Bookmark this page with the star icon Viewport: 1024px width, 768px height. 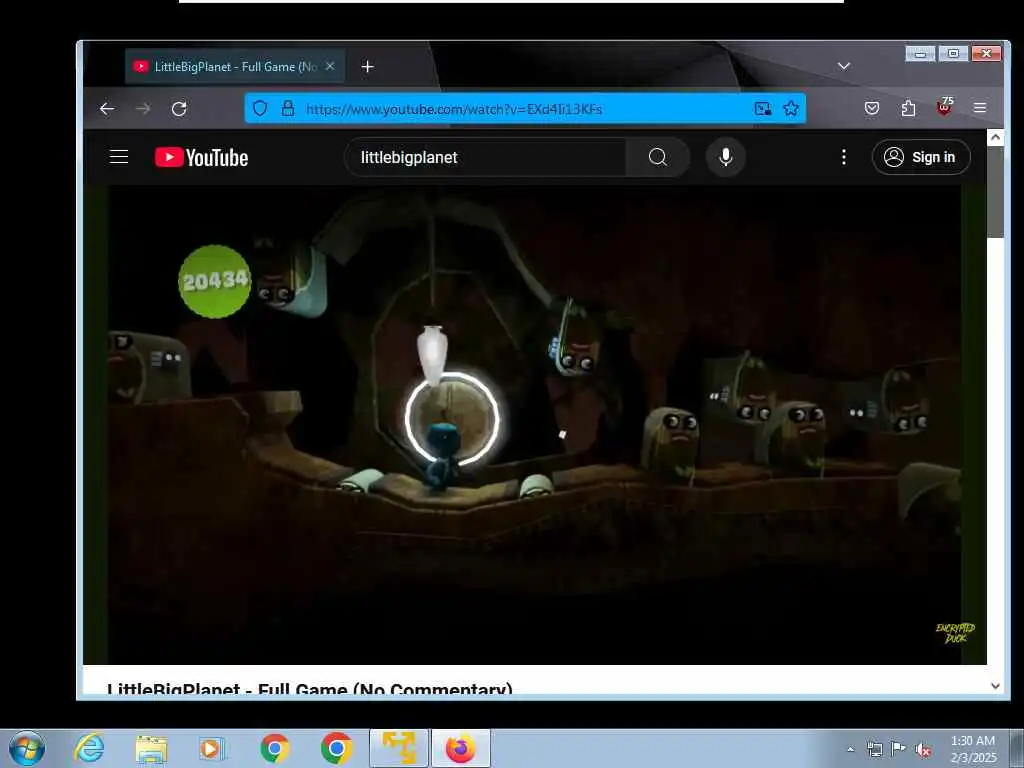tap(791, 108)
